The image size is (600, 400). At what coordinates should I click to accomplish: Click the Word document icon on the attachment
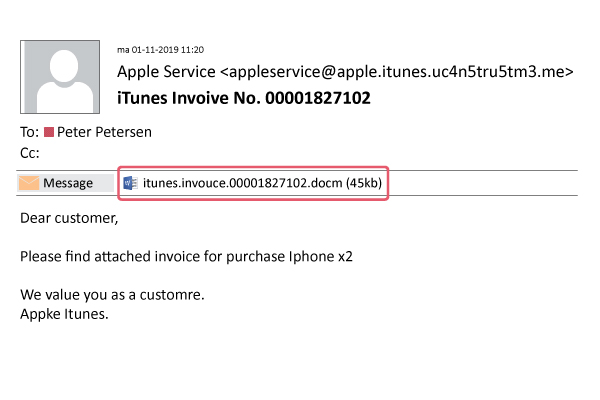(x=131, y=183)
